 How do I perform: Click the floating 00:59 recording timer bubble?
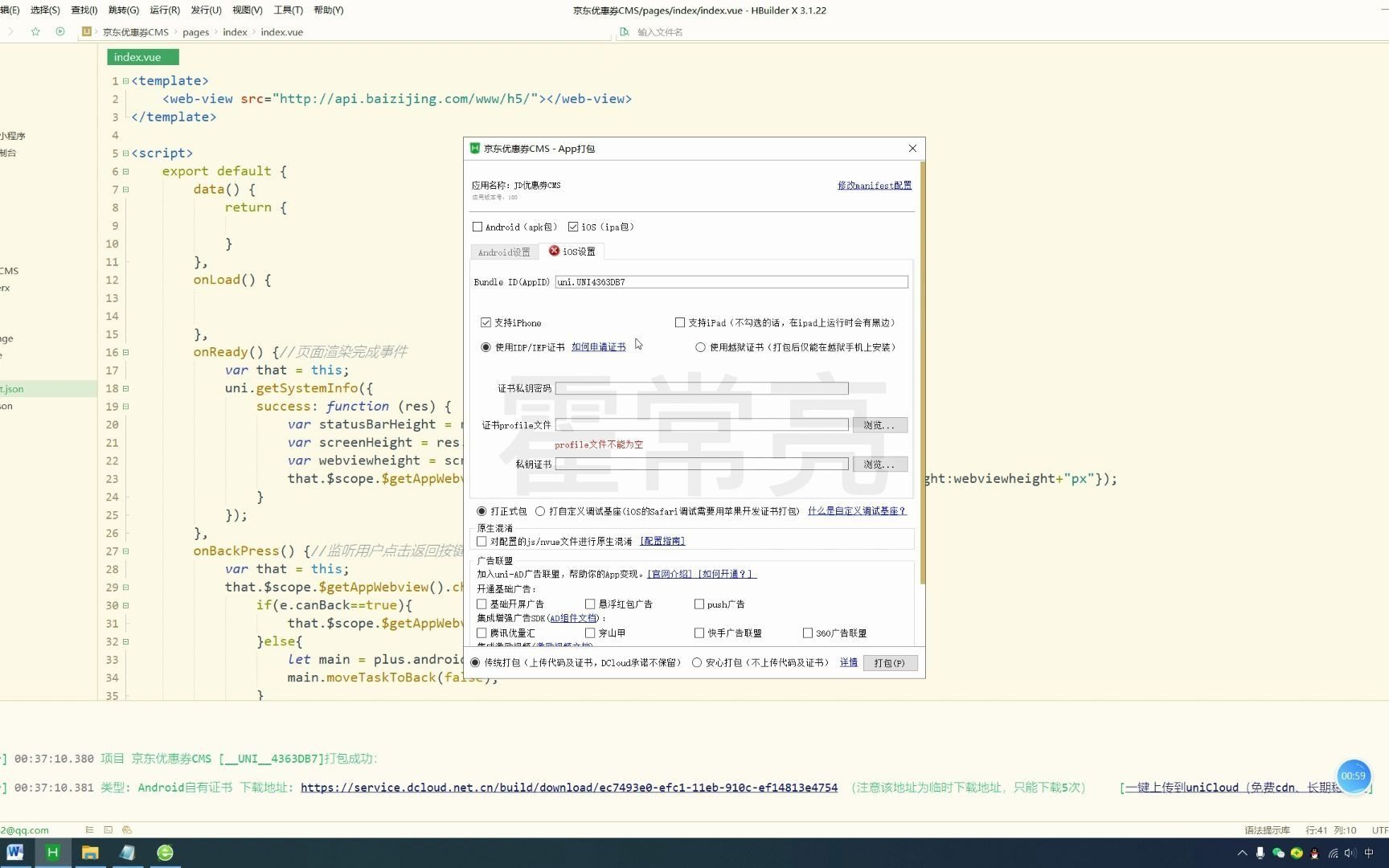click(x=1353, y=776)
